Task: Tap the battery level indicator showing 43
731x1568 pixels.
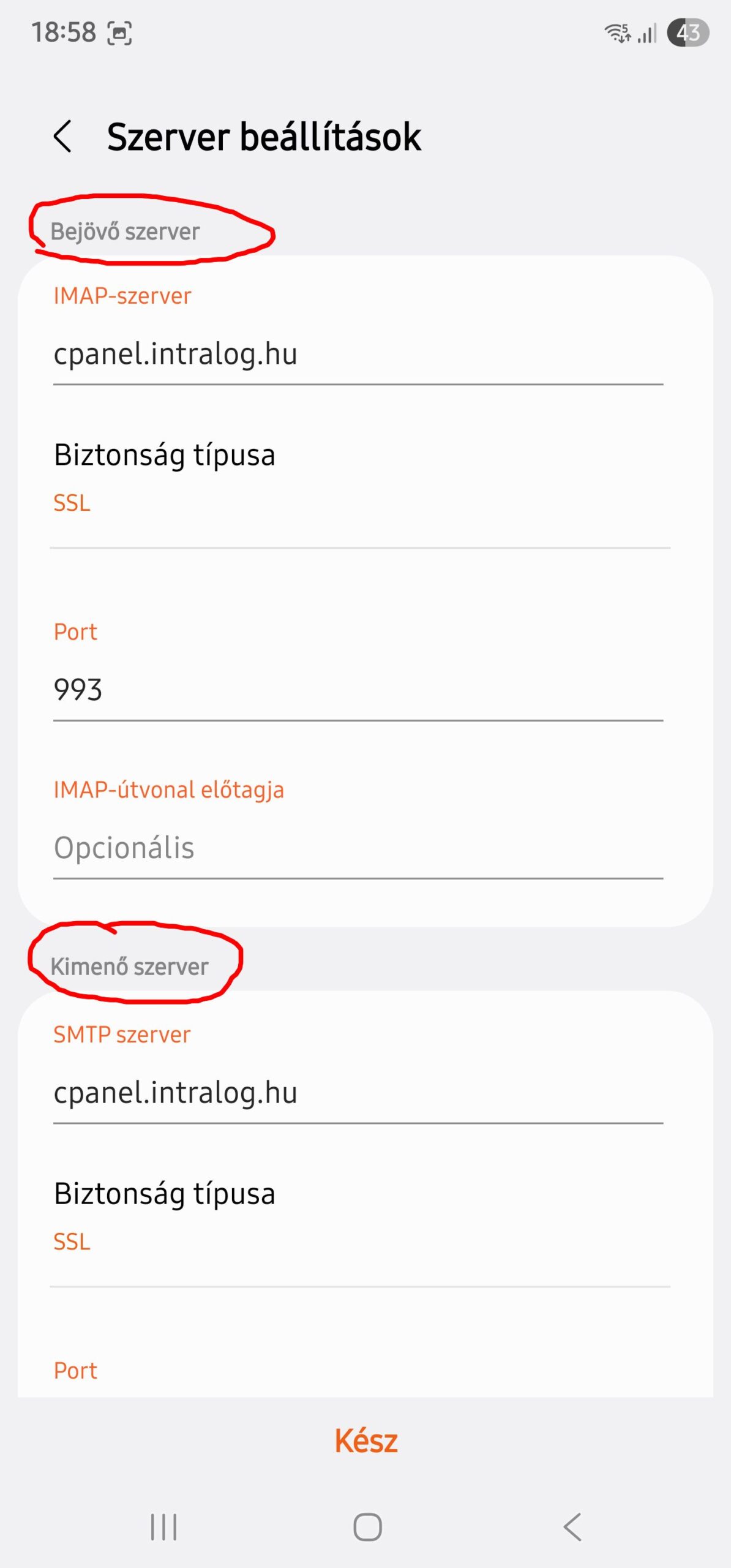Action: pyautogui.click(x=688, y=32)
